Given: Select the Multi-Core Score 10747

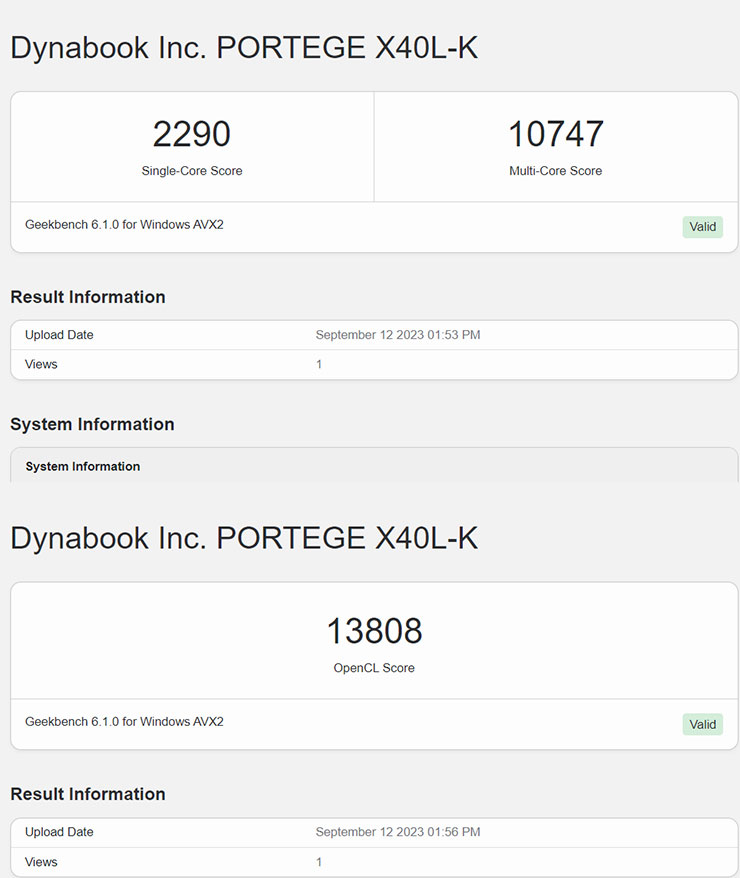Looking at the screenshot, I should [x=557, y=134].
